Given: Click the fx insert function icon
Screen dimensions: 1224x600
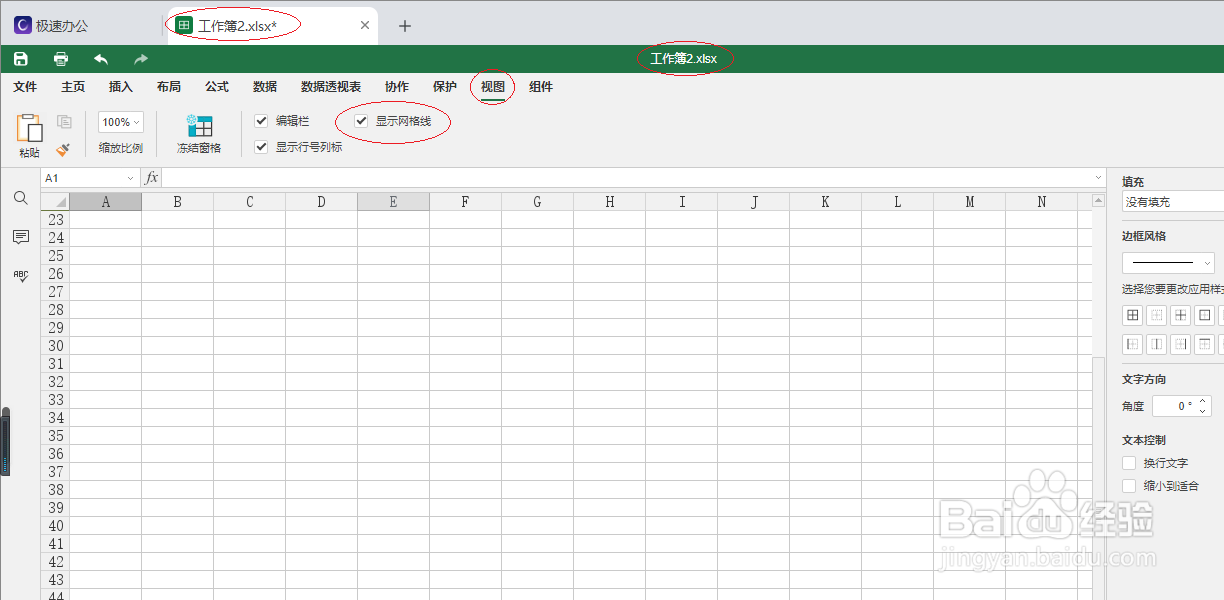Looking at the screenshot, I should coord(152,178).
